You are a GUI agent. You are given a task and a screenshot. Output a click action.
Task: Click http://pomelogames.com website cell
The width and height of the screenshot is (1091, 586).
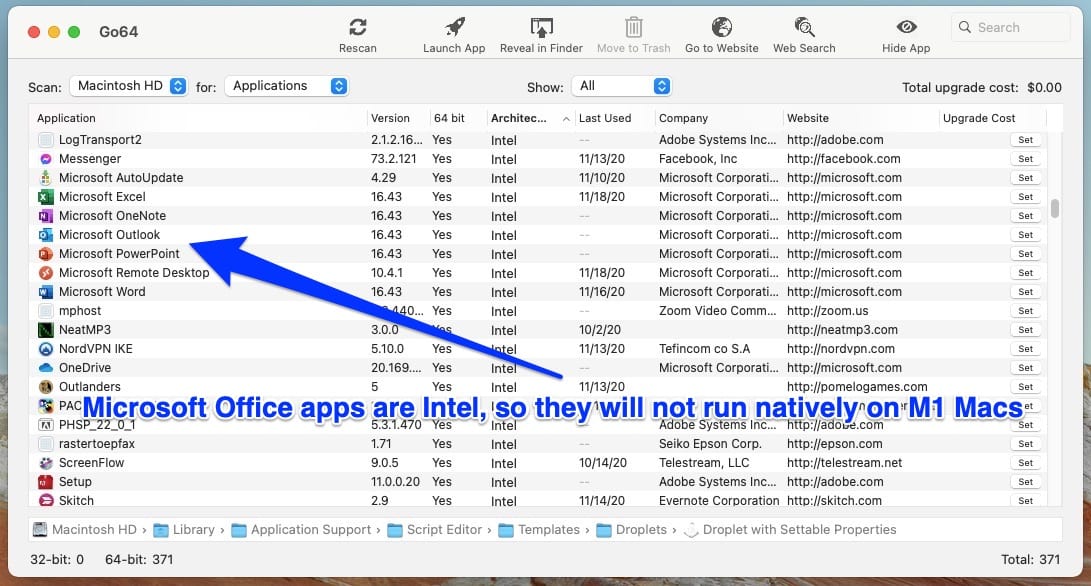coord(857,387)
